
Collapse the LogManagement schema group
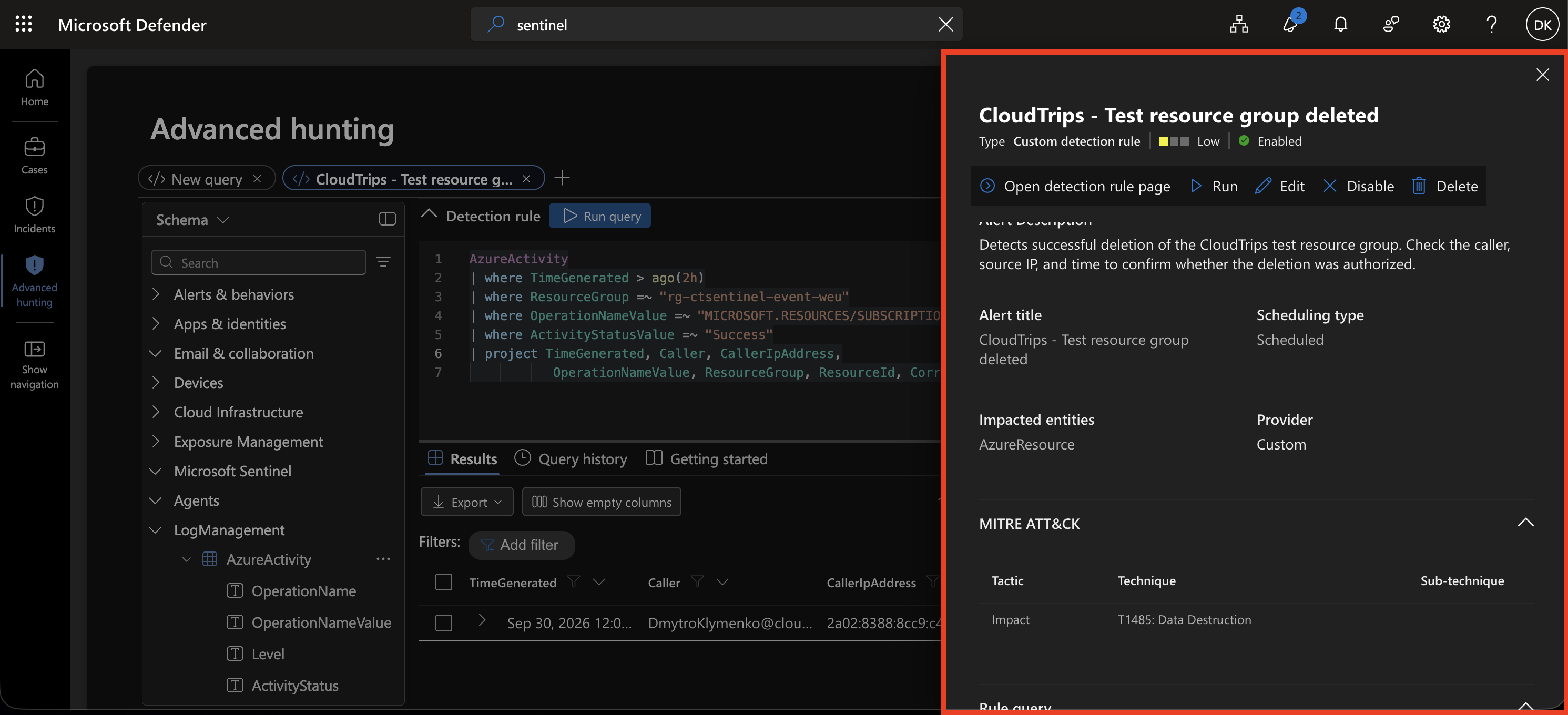click(x=156, y=530)
